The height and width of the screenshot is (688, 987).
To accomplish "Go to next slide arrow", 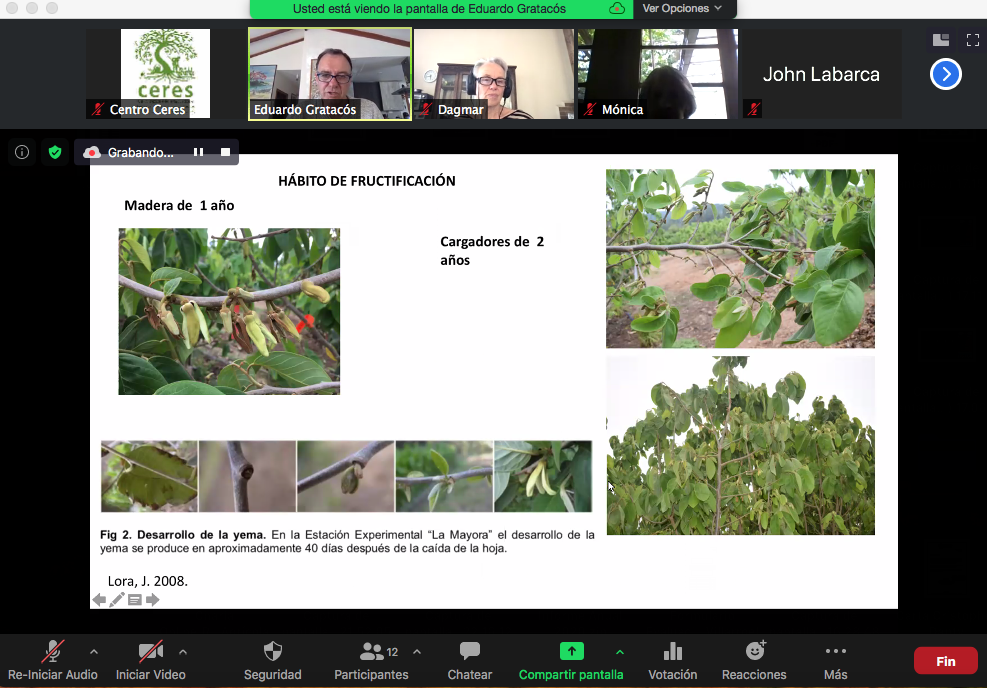I will (152, 600).
